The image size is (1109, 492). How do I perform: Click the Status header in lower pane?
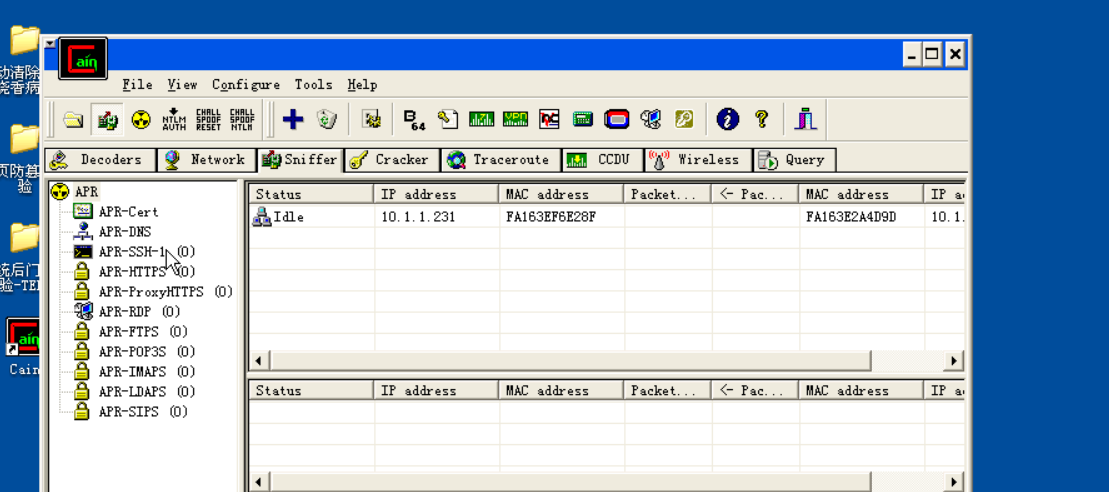(311, 390)
